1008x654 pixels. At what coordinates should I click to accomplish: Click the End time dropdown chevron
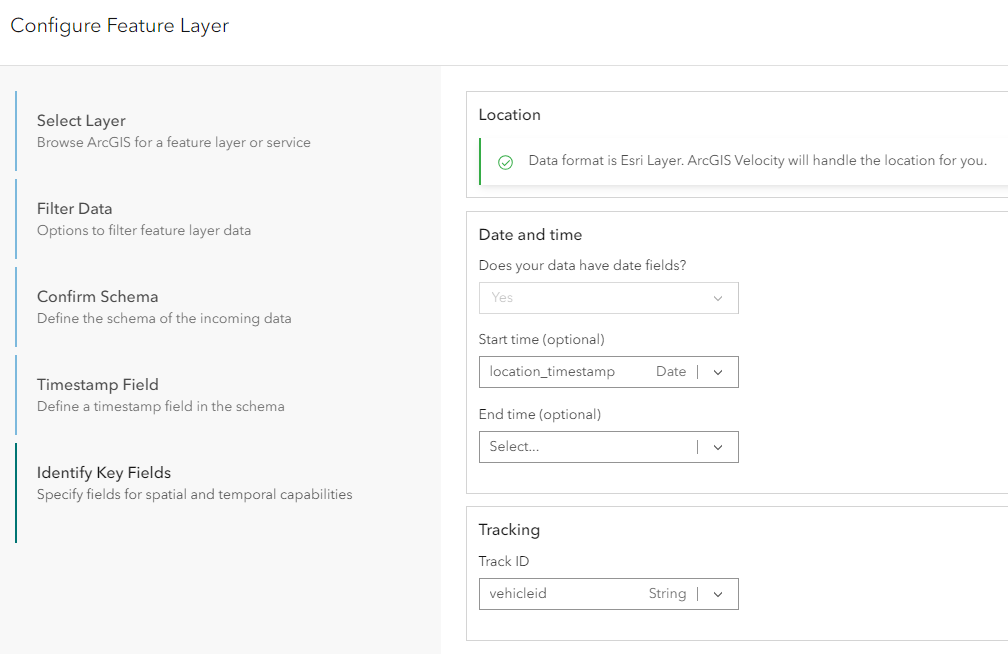pos(718,446)
